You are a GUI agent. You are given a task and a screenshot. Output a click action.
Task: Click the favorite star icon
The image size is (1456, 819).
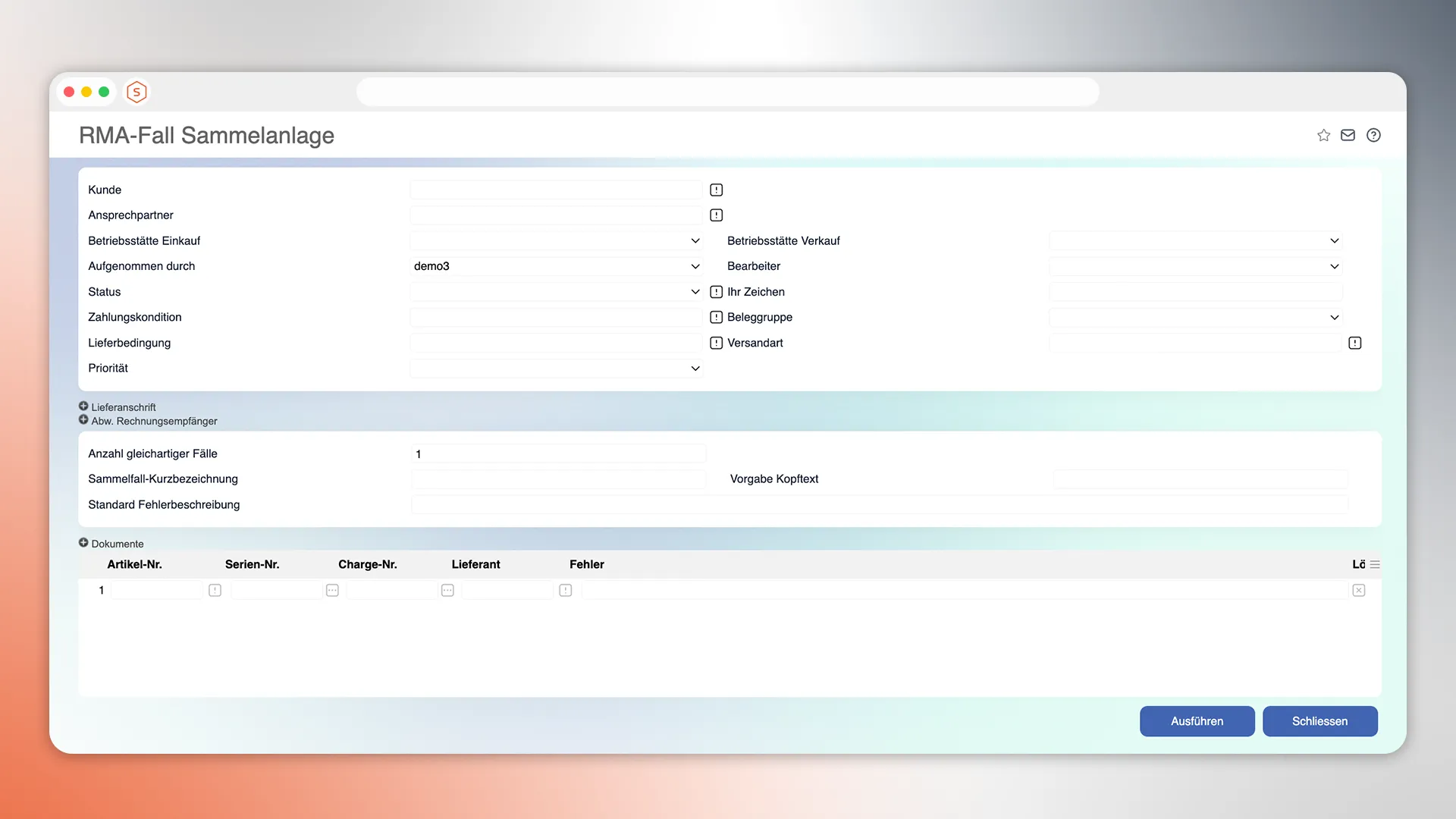click(1323, 135)
